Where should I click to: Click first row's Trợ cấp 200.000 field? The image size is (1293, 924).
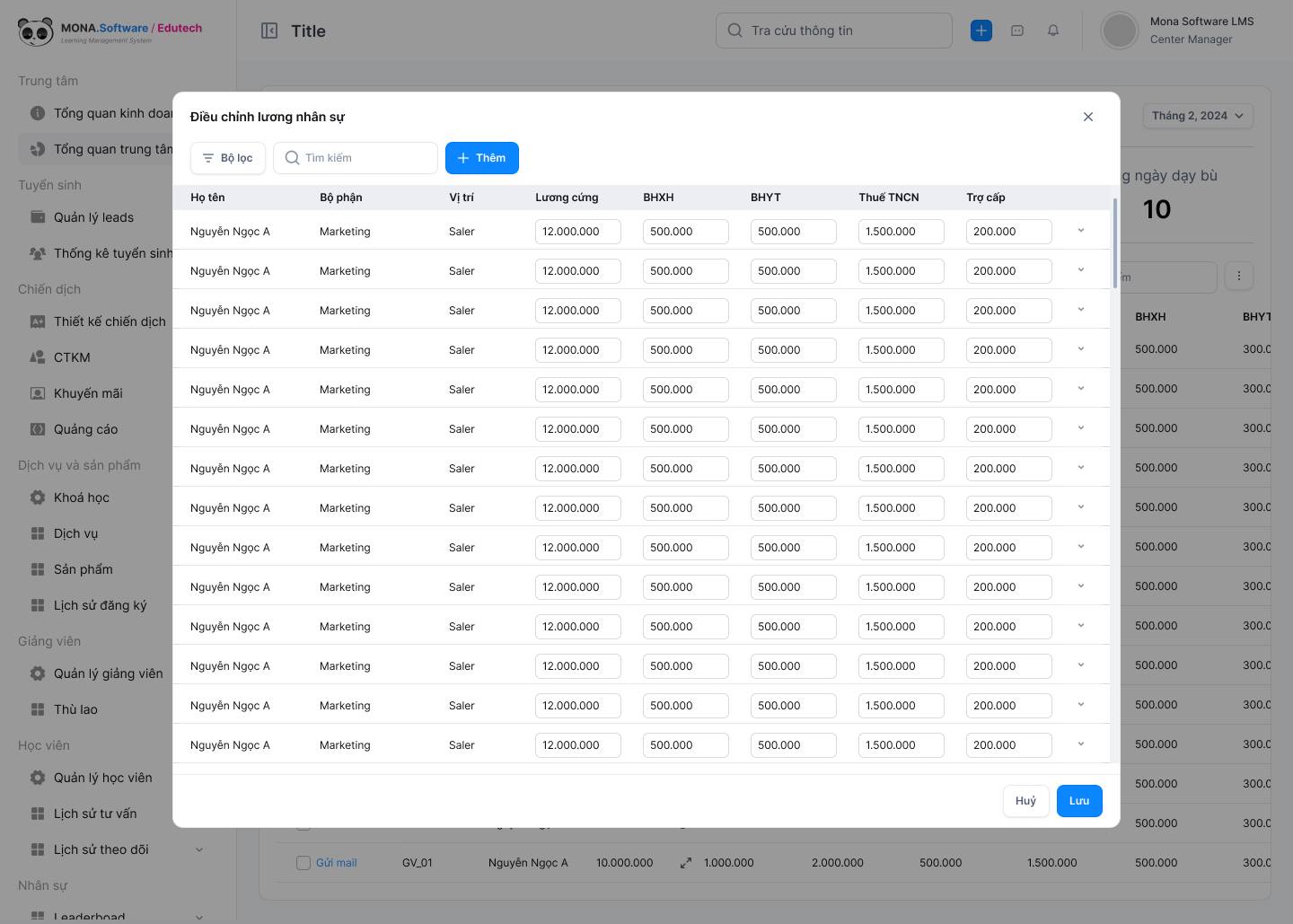[1009, 232]
